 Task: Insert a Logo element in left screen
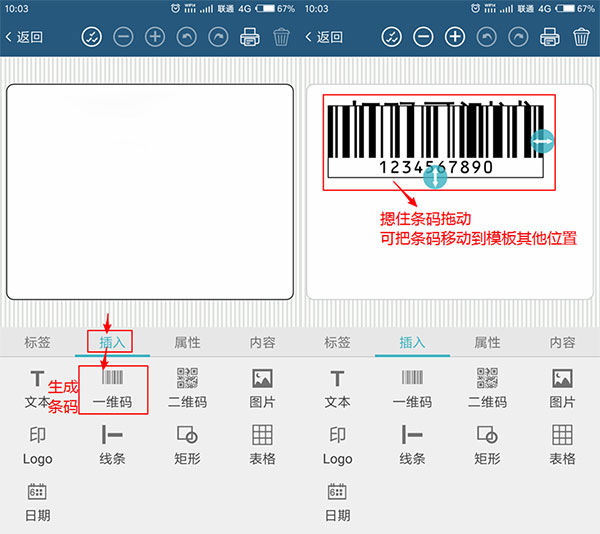(x=37, y=436)
